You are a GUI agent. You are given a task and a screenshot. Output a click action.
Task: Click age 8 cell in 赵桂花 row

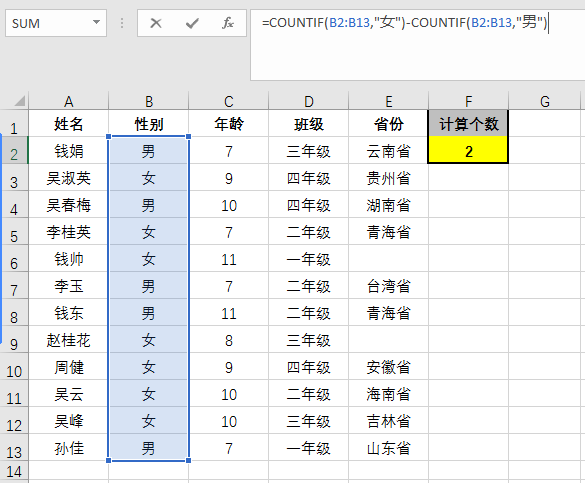[229, 339]
